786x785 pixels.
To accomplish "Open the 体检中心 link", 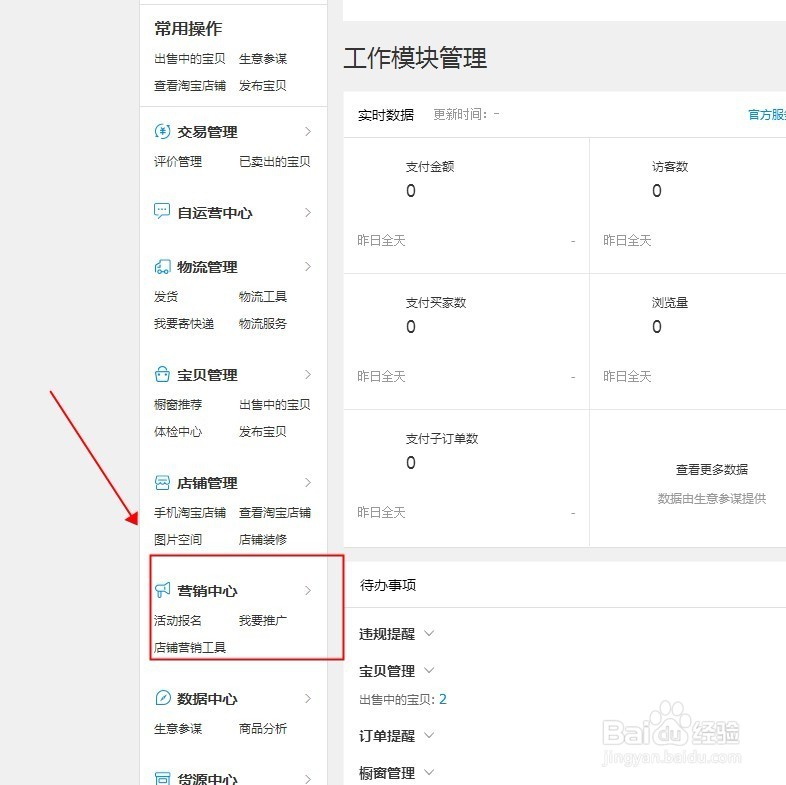I will [177, 432].
